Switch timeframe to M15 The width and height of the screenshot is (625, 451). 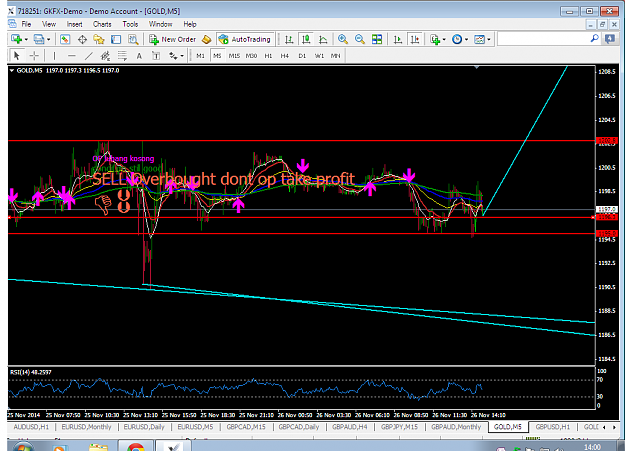(x=234, y=56)
